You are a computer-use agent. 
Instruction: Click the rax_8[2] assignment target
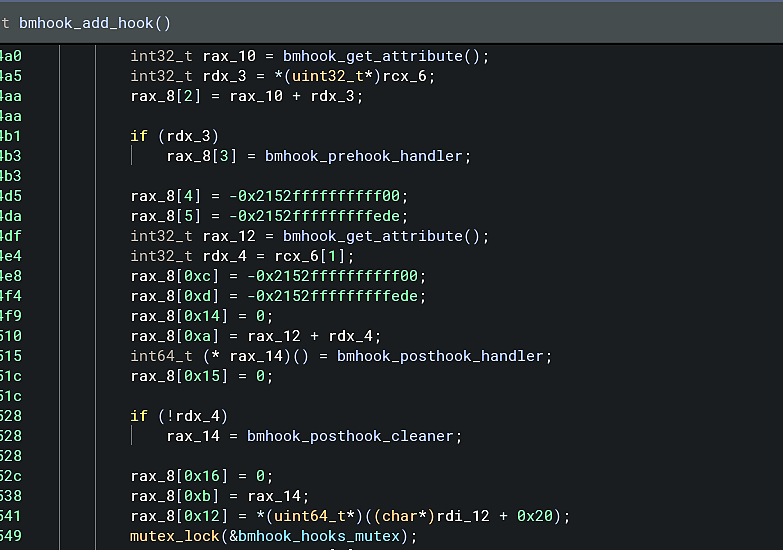tap(165, 96)
